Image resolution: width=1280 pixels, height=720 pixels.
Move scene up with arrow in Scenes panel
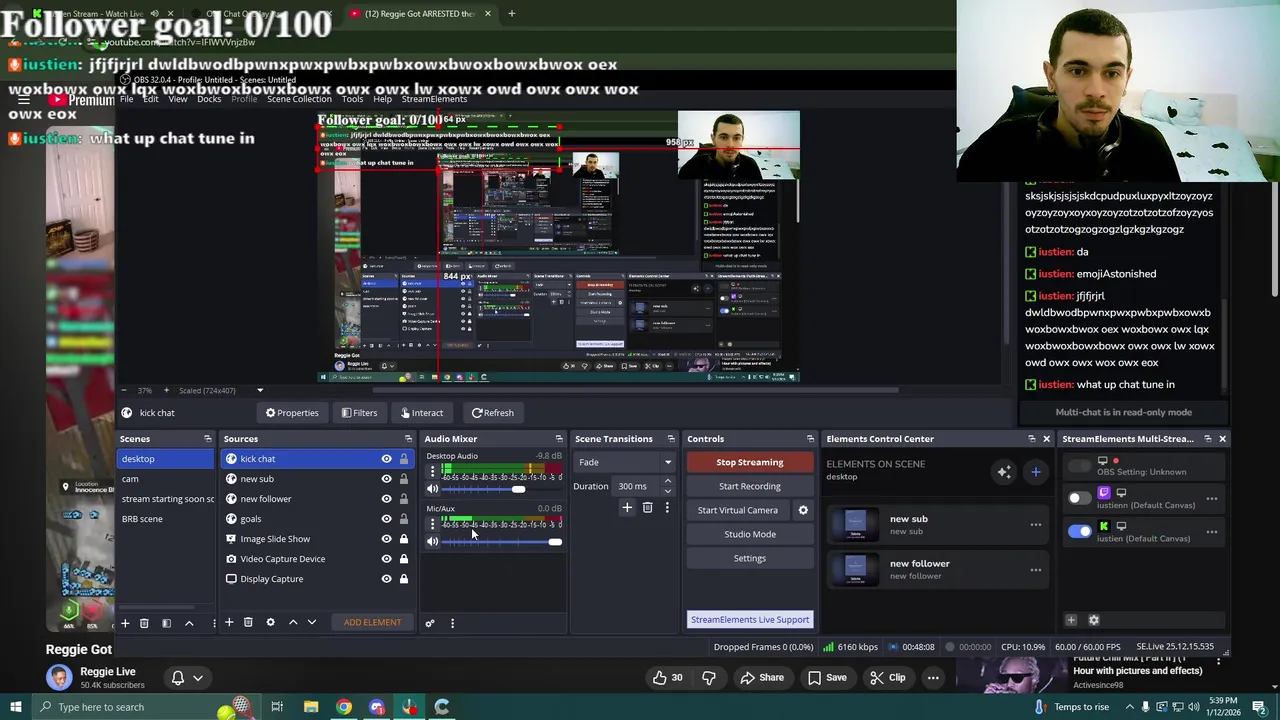(x=189, y=623)
